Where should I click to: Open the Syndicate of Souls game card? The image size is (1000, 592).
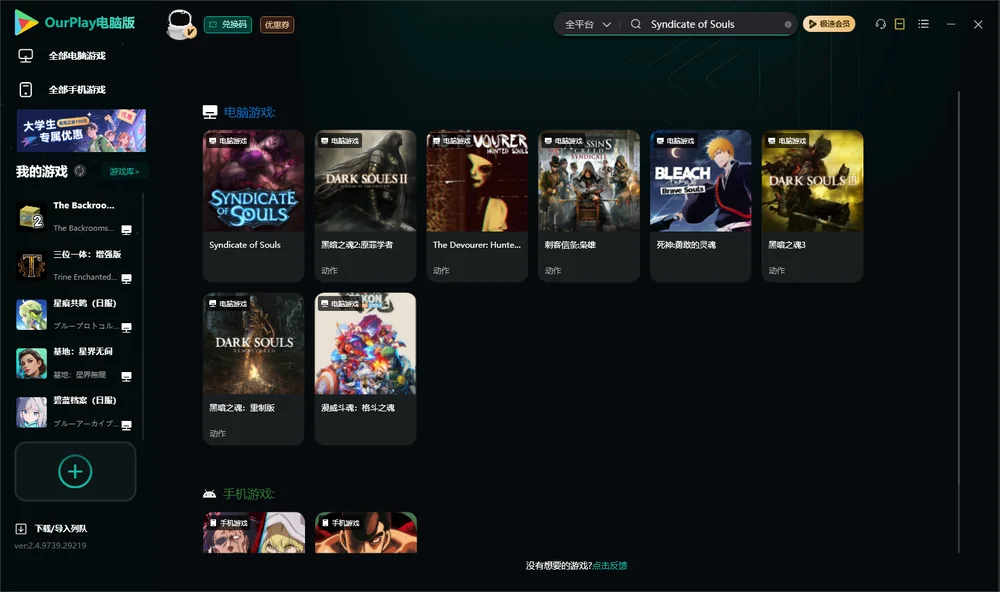pos(253,205)
